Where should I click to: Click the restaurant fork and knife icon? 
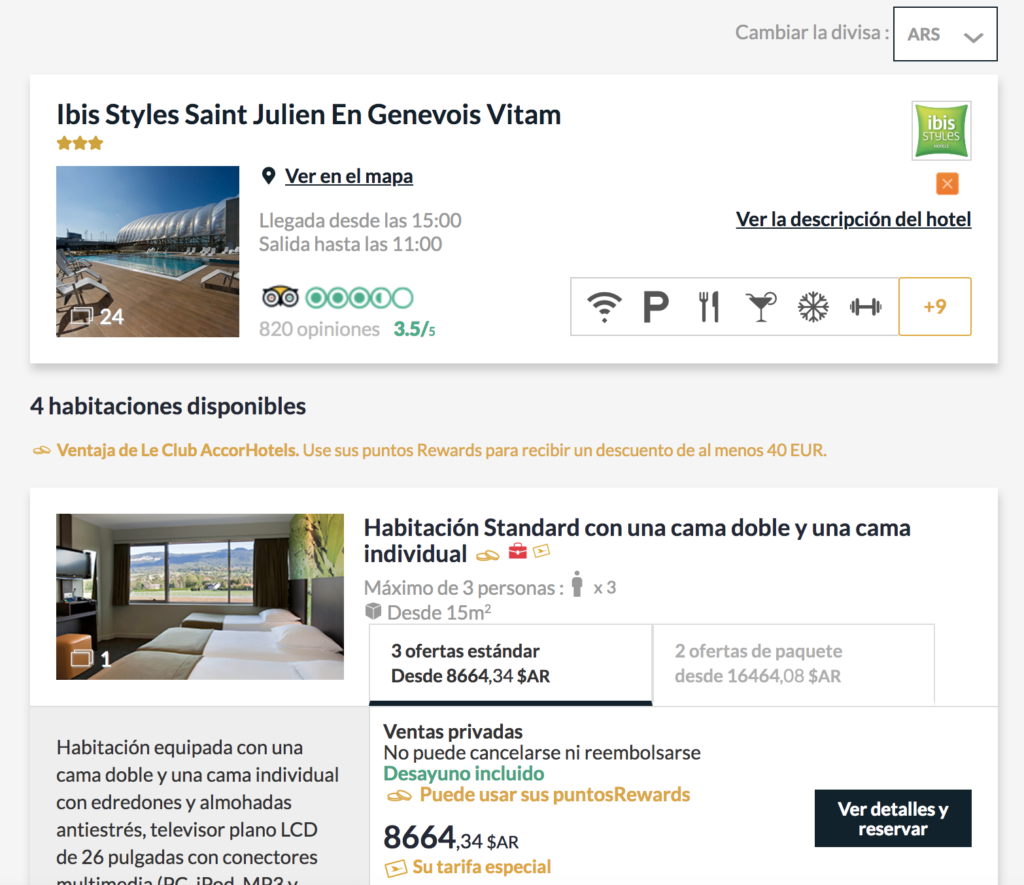tap(709, 307)
